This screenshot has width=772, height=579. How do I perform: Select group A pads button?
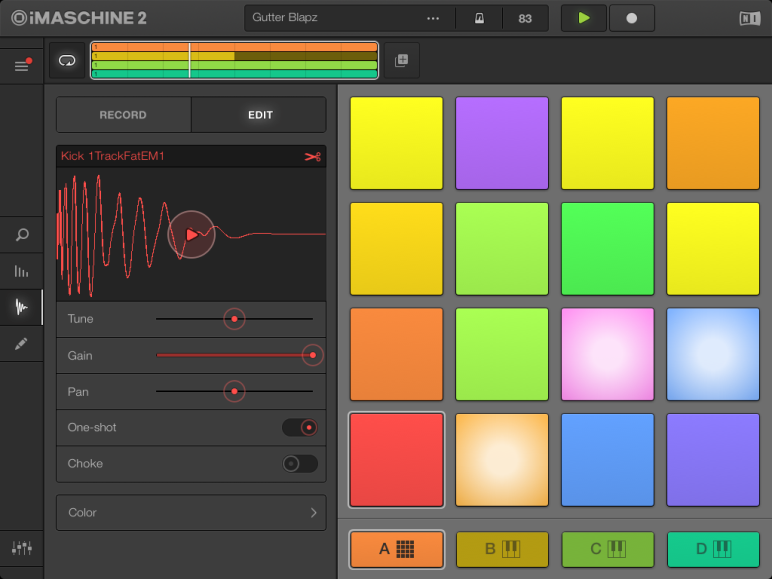click(396, 549)
